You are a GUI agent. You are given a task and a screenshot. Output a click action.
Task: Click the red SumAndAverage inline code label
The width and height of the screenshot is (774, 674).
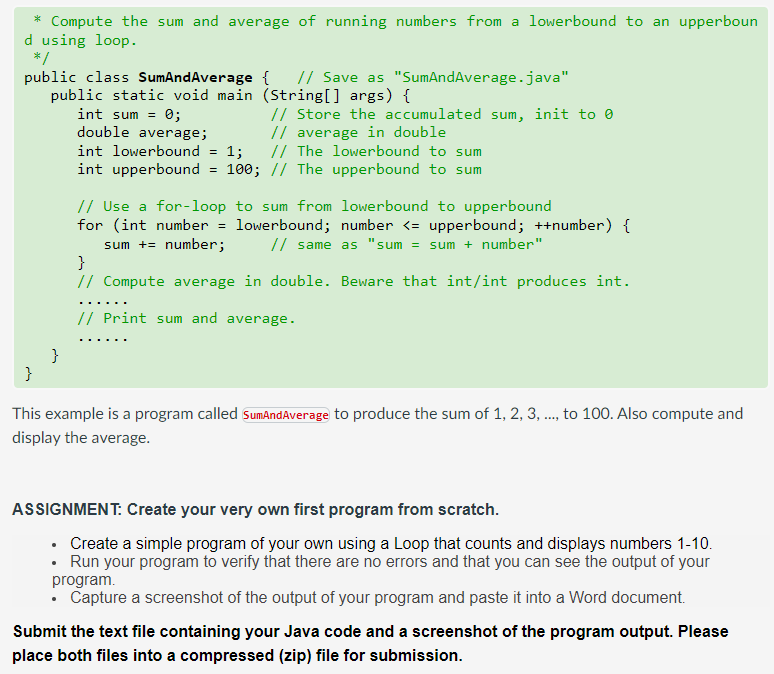tap(285, 415)
